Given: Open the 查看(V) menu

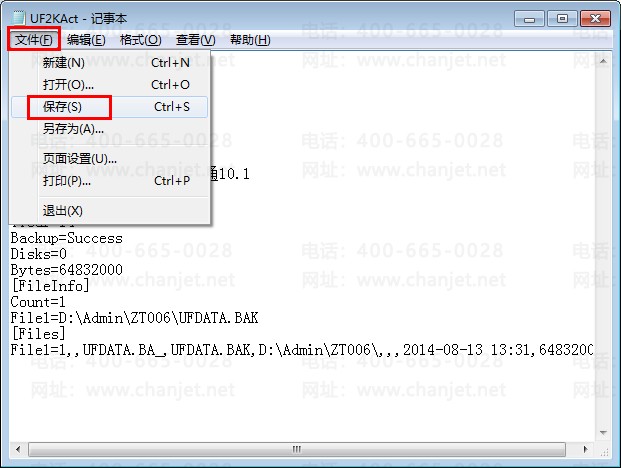Looking at the screenshot, I should tap(196, 40).
